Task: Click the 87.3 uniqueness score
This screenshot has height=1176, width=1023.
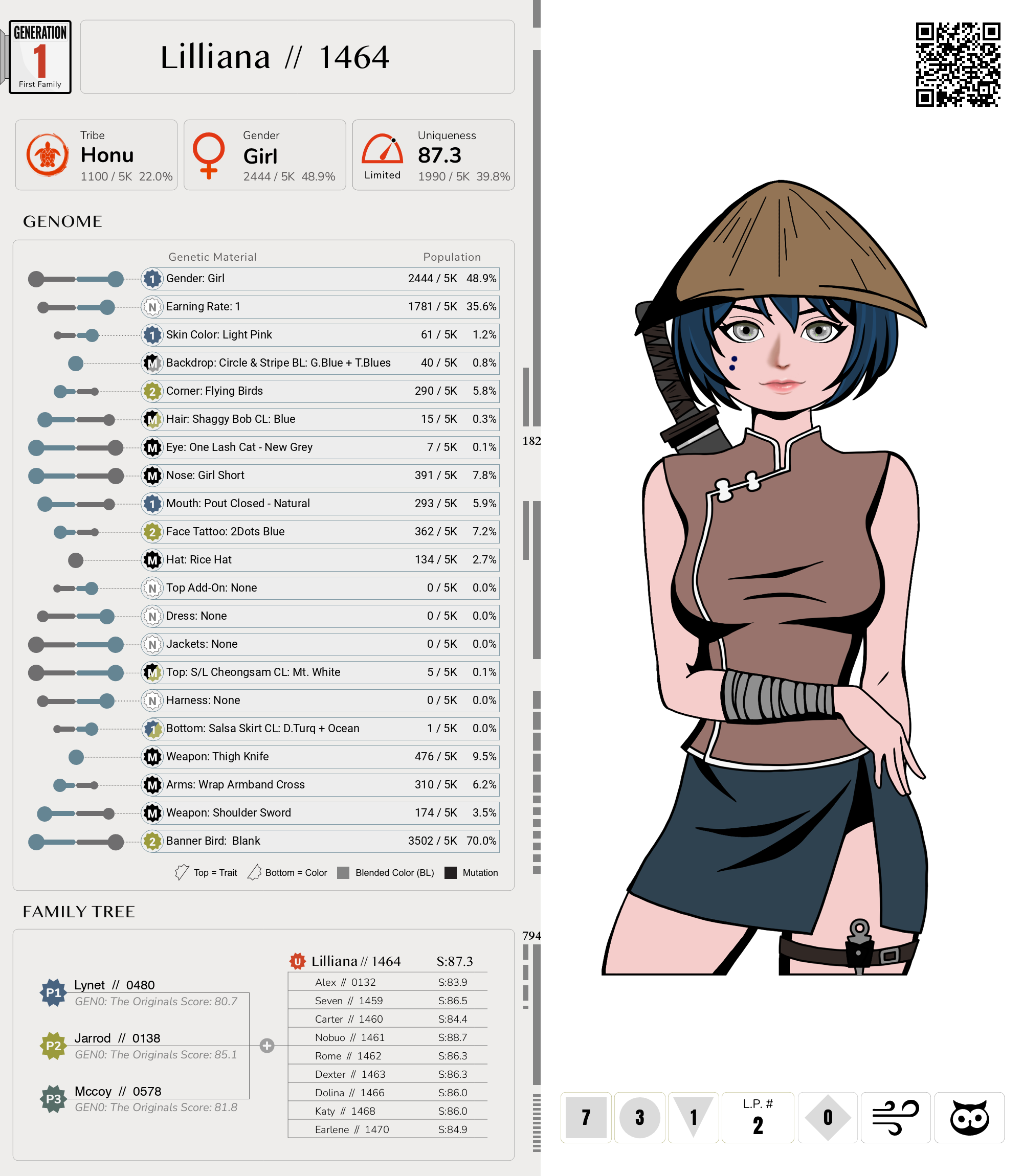Action: point(439,155)
